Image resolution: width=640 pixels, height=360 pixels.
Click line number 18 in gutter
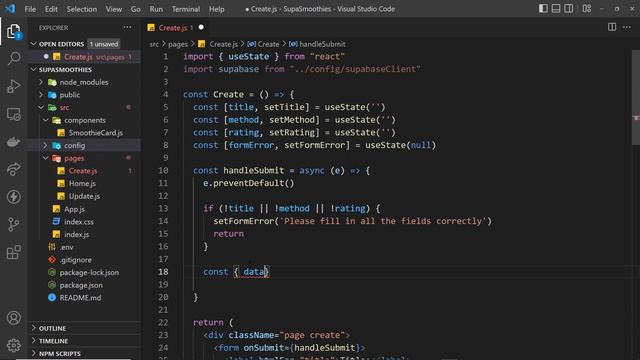click(163, 272)
